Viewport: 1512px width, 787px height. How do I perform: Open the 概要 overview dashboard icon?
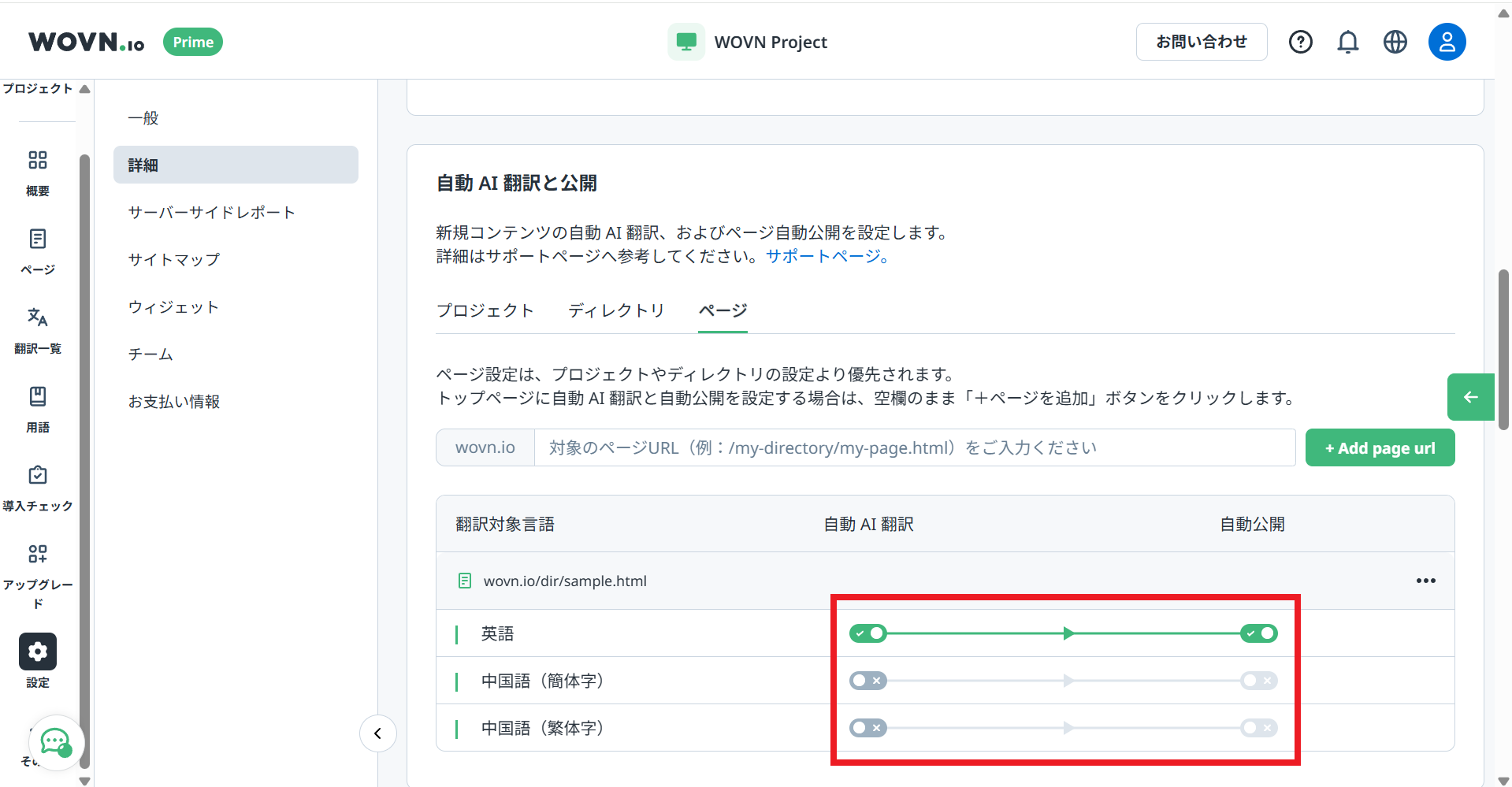click(x=37, y=161)
